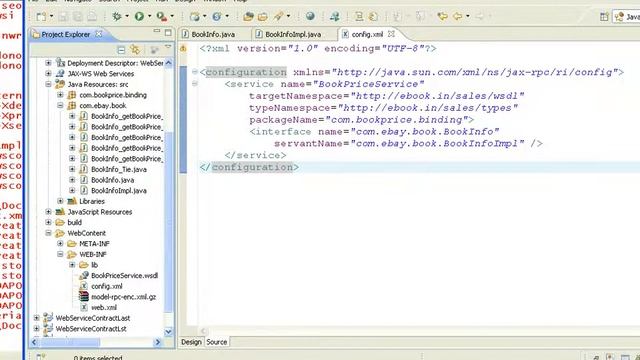This screenshot has width=640, height=360.
Task: Click Project Explorer scroll up arrow
Action: [168, 63]
